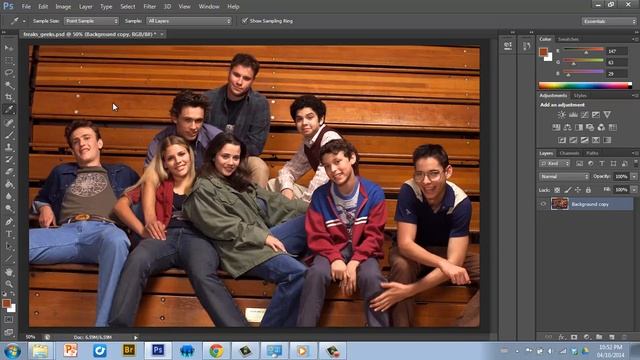Select the Eyedropper tool in the toolbox

click(x=9, y=109)
